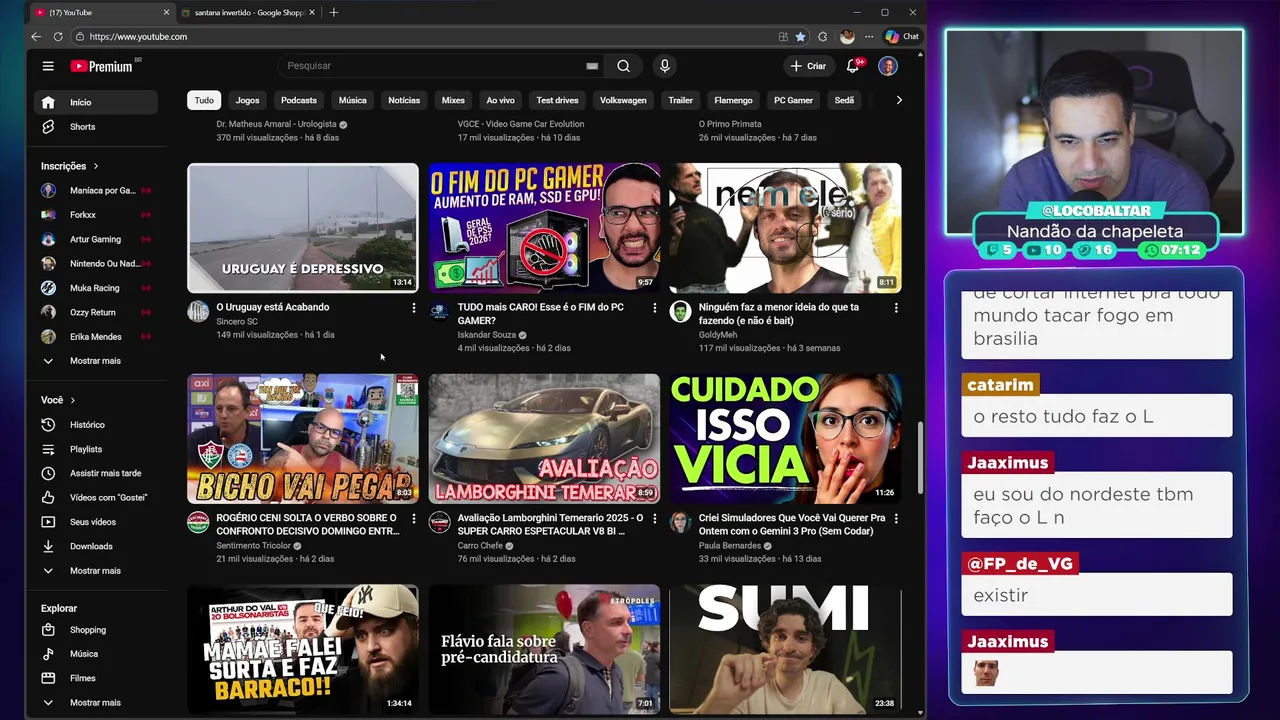Reload the page with the refresh icon
1280x720 pixels.
pyautogui.click(x=58, y=37)
